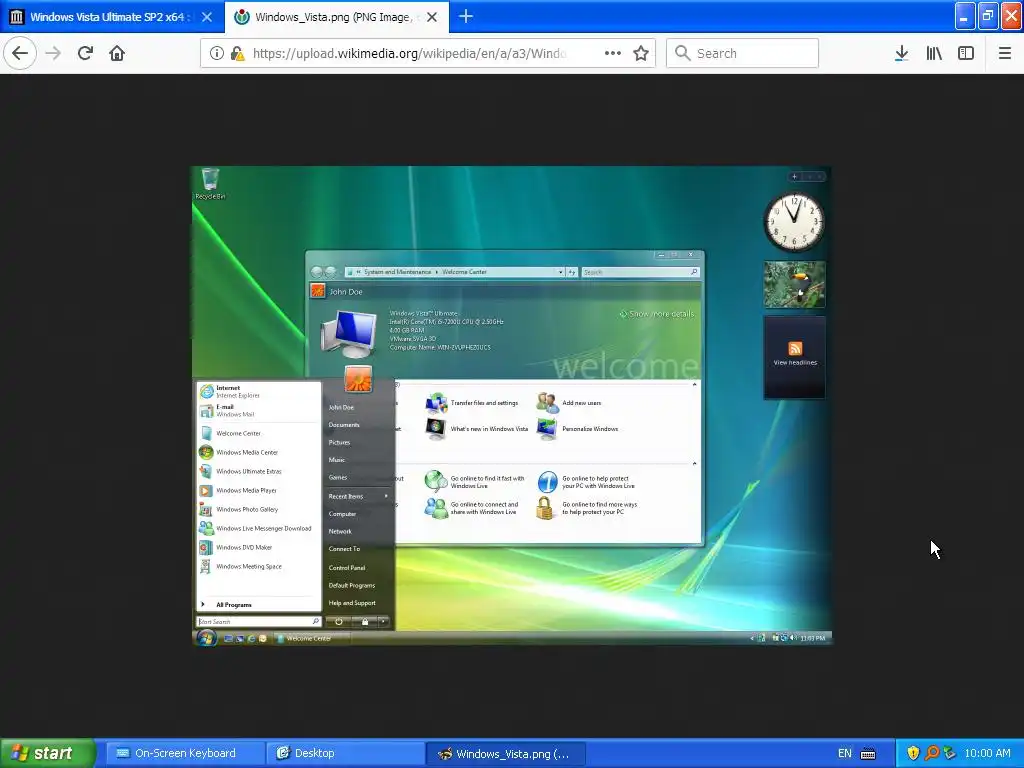Reload the current page
Image resolution: width=1024 pixels, height=768 pixels.
[85, 53]
